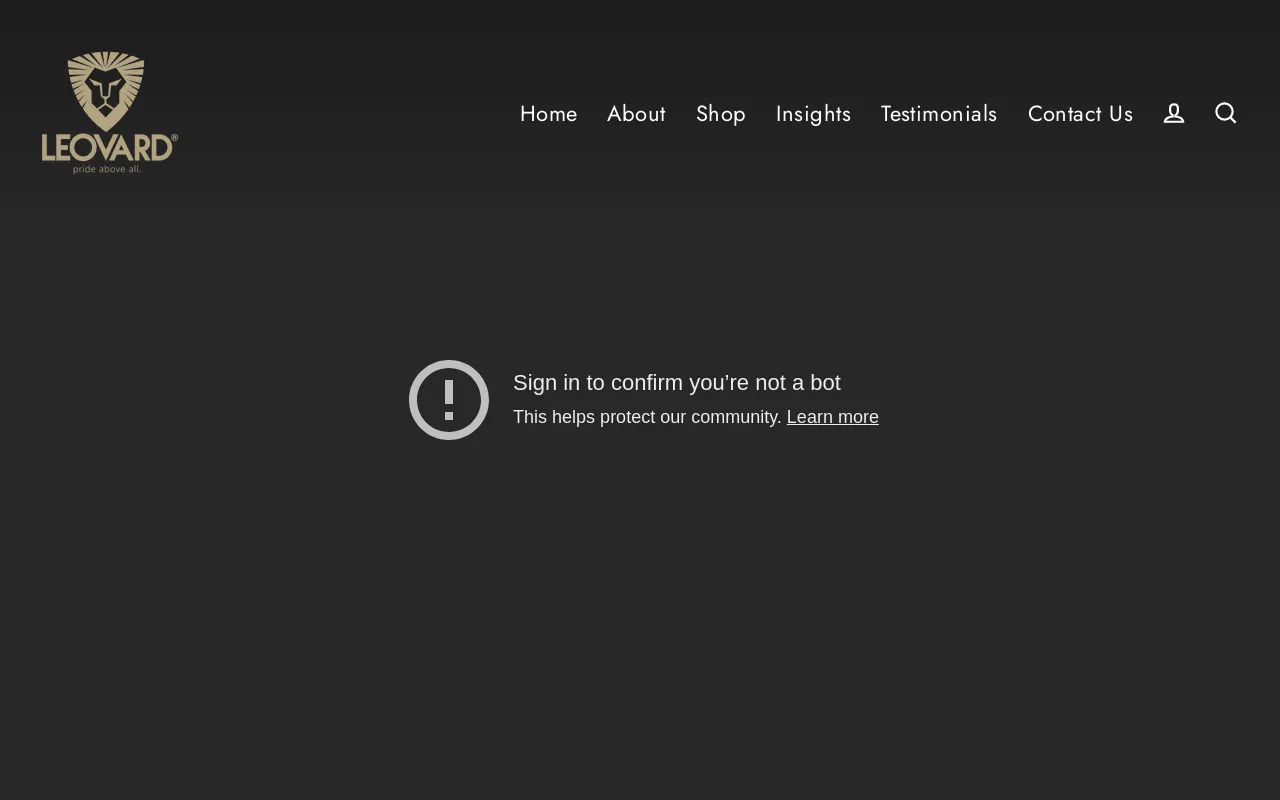Open the About page
This screenshot has width=1280, height=800.
(x=636, y=113)
